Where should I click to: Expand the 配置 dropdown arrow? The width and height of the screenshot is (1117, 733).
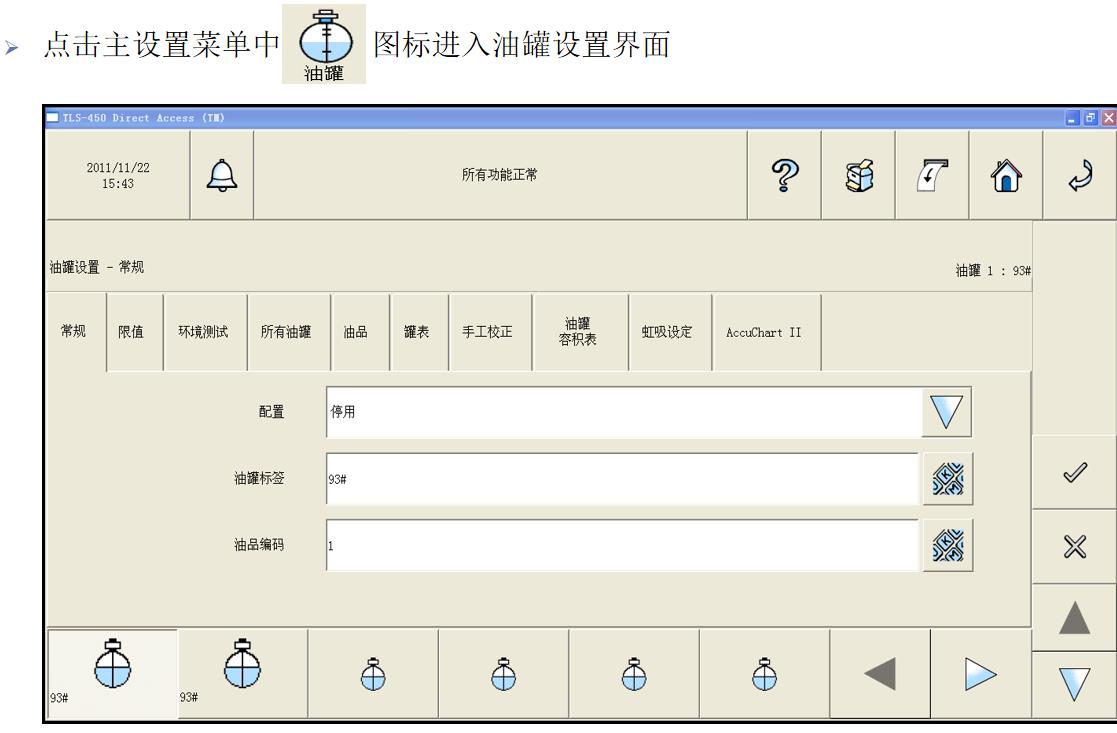pos(946,412)
